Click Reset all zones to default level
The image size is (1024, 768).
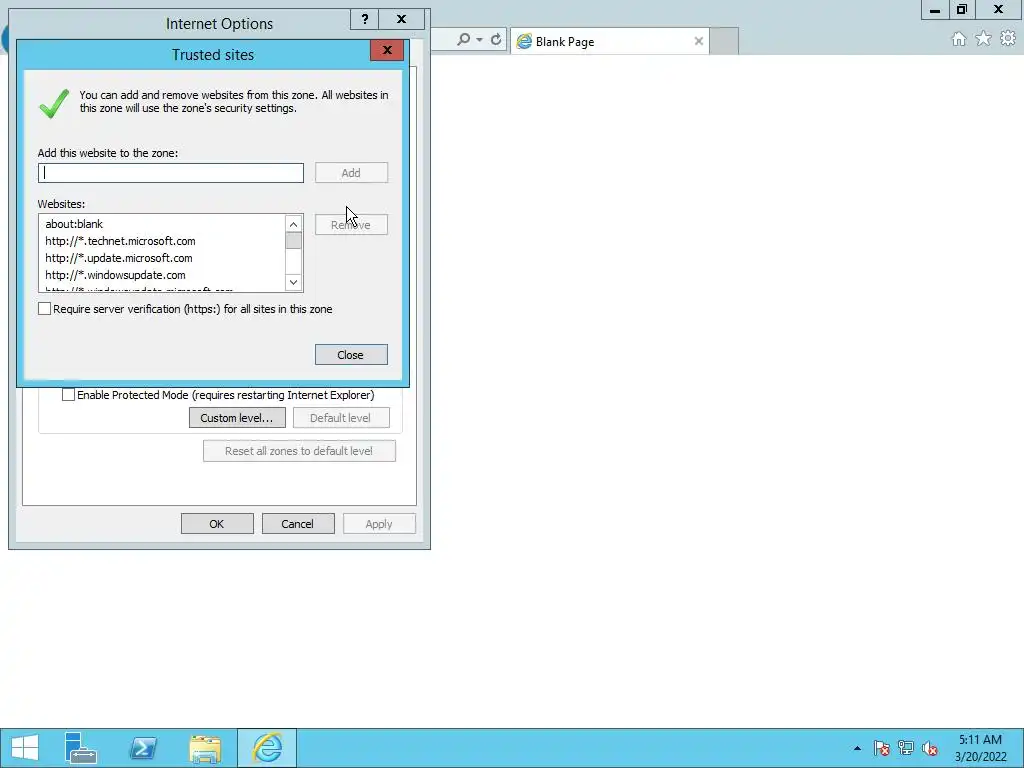tap(299, 451)
